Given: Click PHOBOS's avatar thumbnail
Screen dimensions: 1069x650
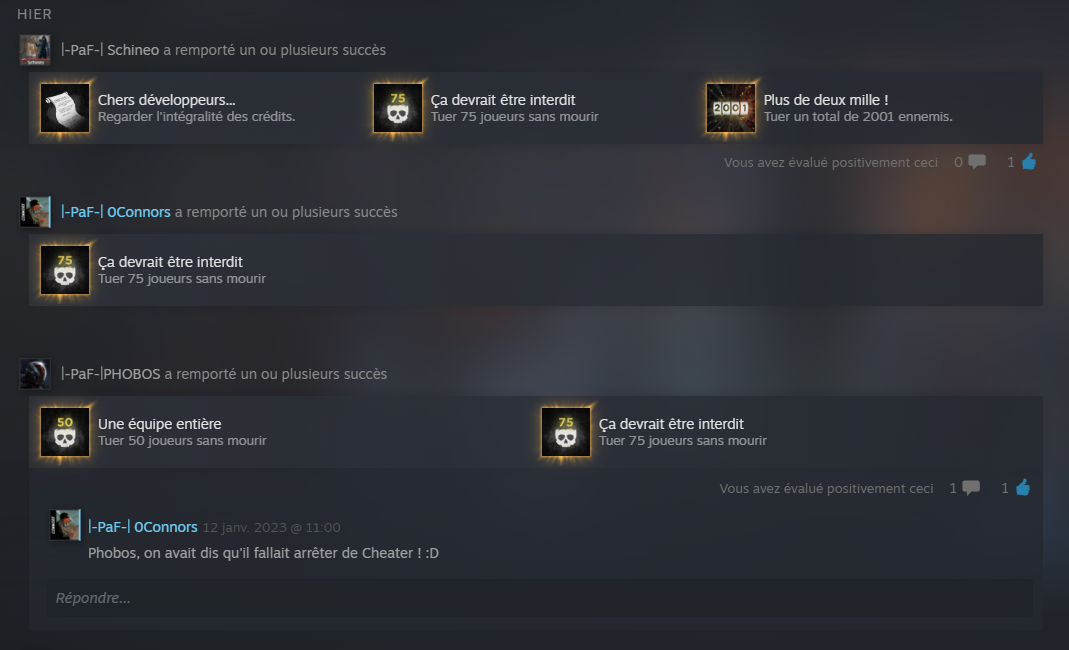Looking at the screenshot, I should (x=35, y=374).
